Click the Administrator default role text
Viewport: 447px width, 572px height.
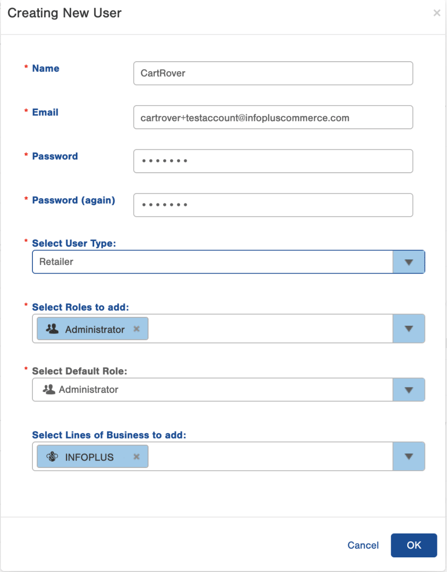pos(88,390)
